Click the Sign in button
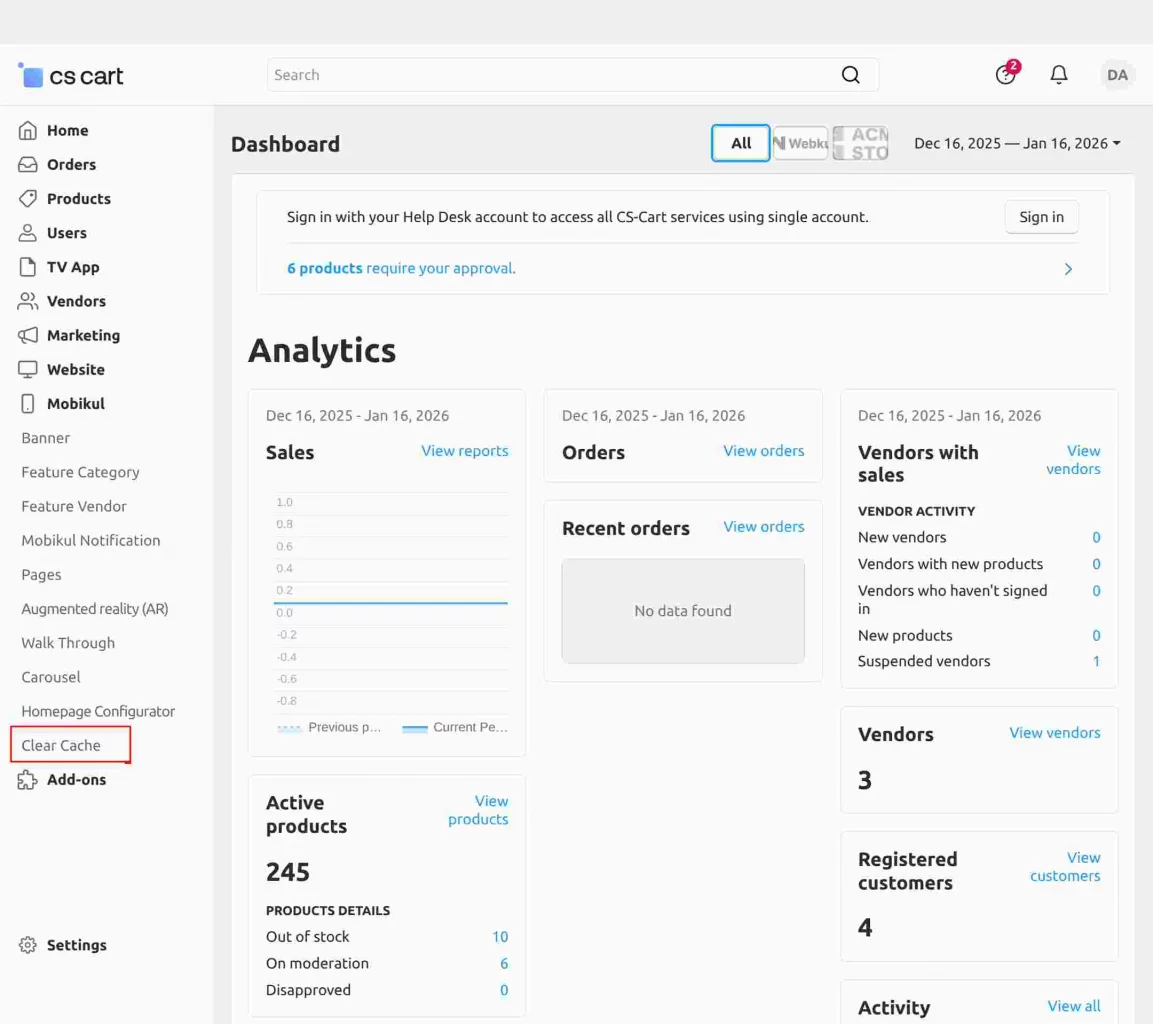The height and width of the screenshot is (1024, 1153). point(1041,217)
